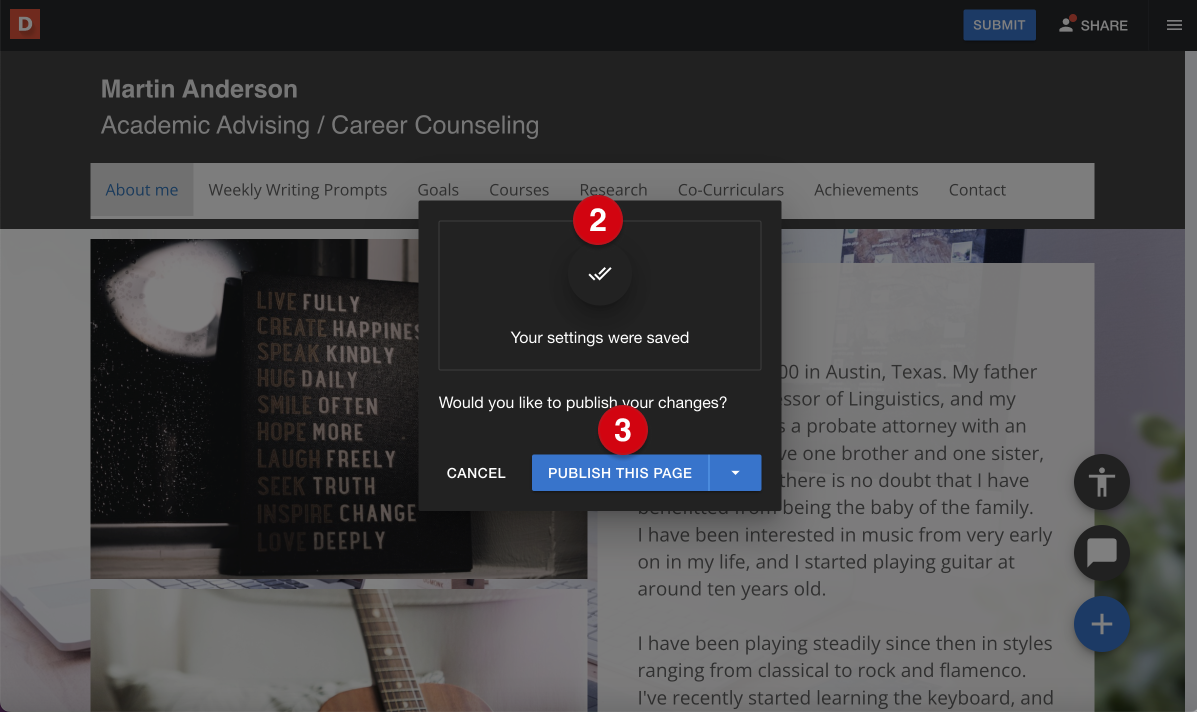
Task: Click the blue plus add button
Action: click(x=1102, y=624)
